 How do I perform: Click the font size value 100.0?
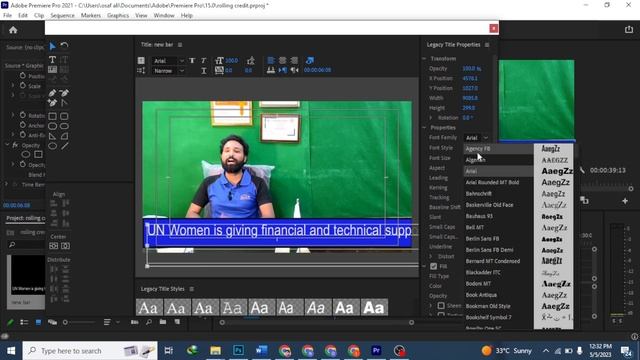point(231,60)
